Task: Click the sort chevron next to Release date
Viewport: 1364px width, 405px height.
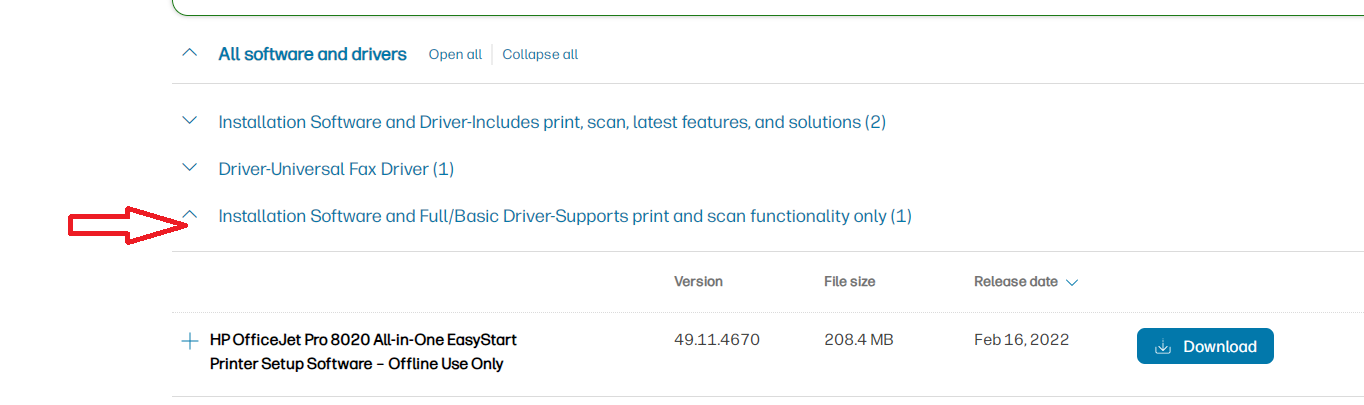Action: [x=1072, y=283]
